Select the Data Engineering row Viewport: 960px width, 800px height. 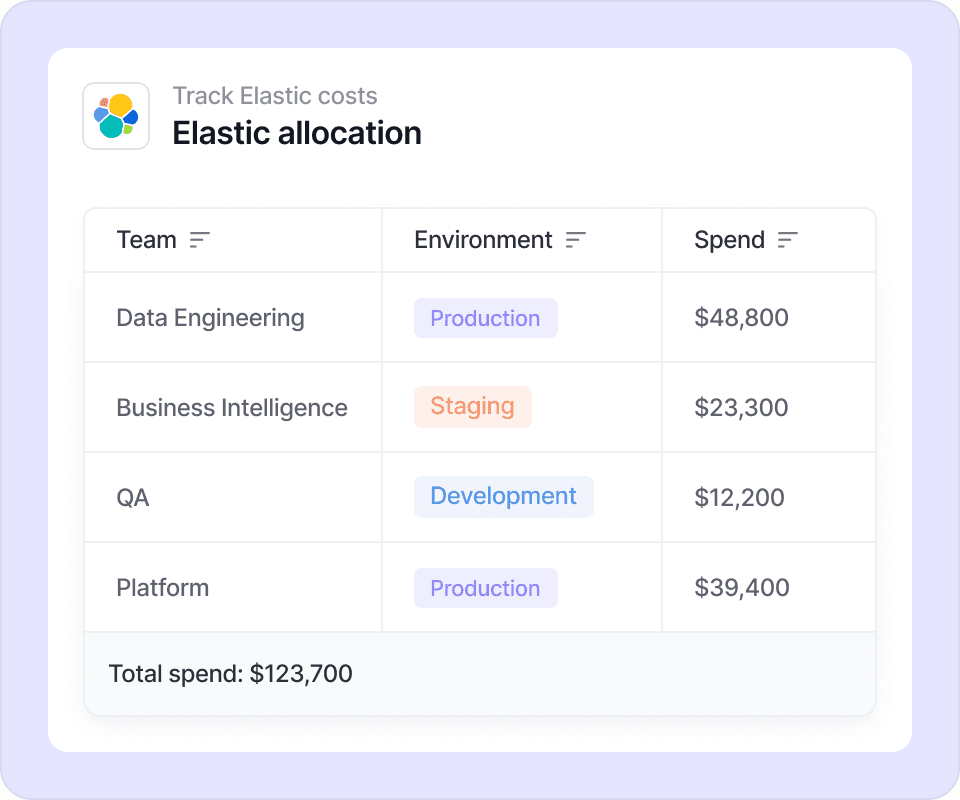click(210, 318)
